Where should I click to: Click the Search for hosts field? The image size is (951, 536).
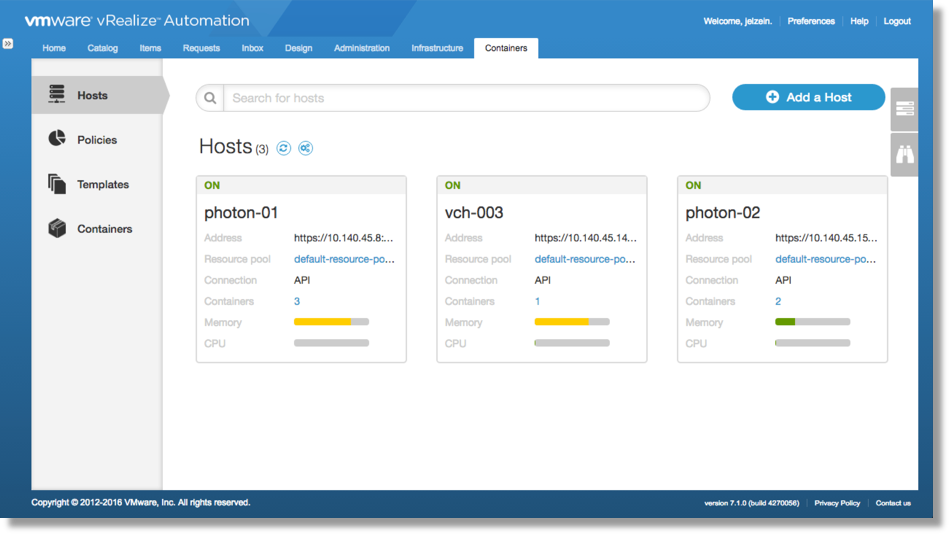[465, 98]
